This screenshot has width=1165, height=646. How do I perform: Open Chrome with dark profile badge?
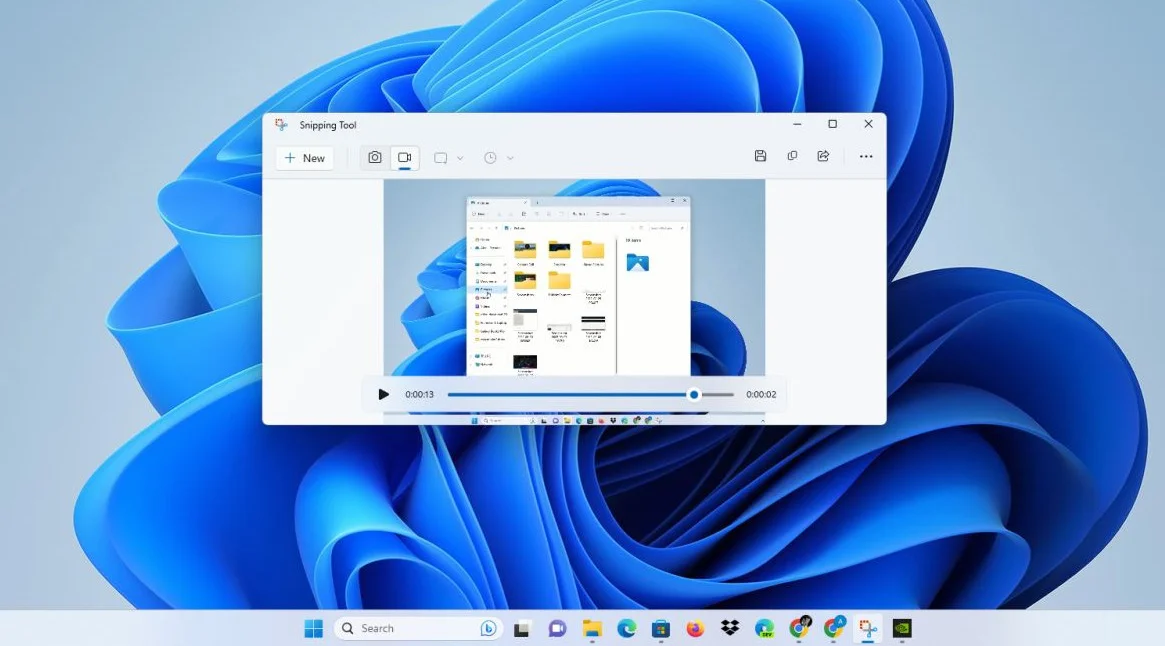799,629
